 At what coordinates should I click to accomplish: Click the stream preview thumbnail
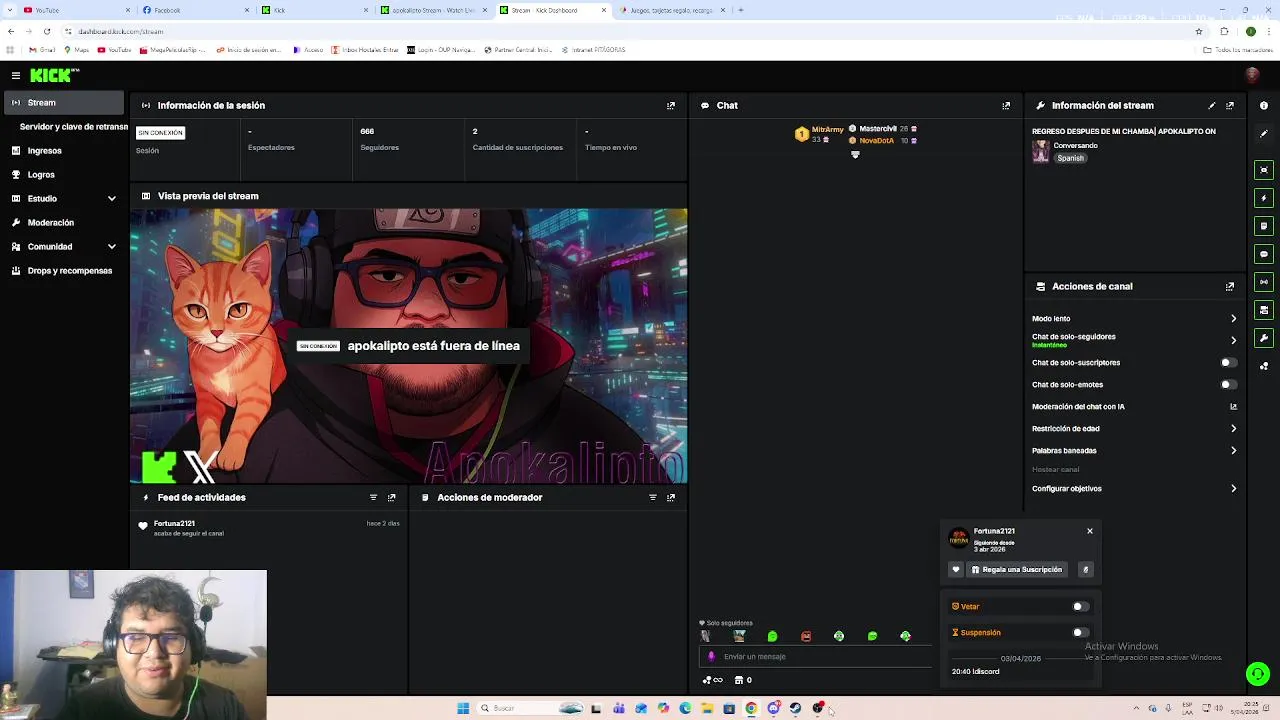408,346
